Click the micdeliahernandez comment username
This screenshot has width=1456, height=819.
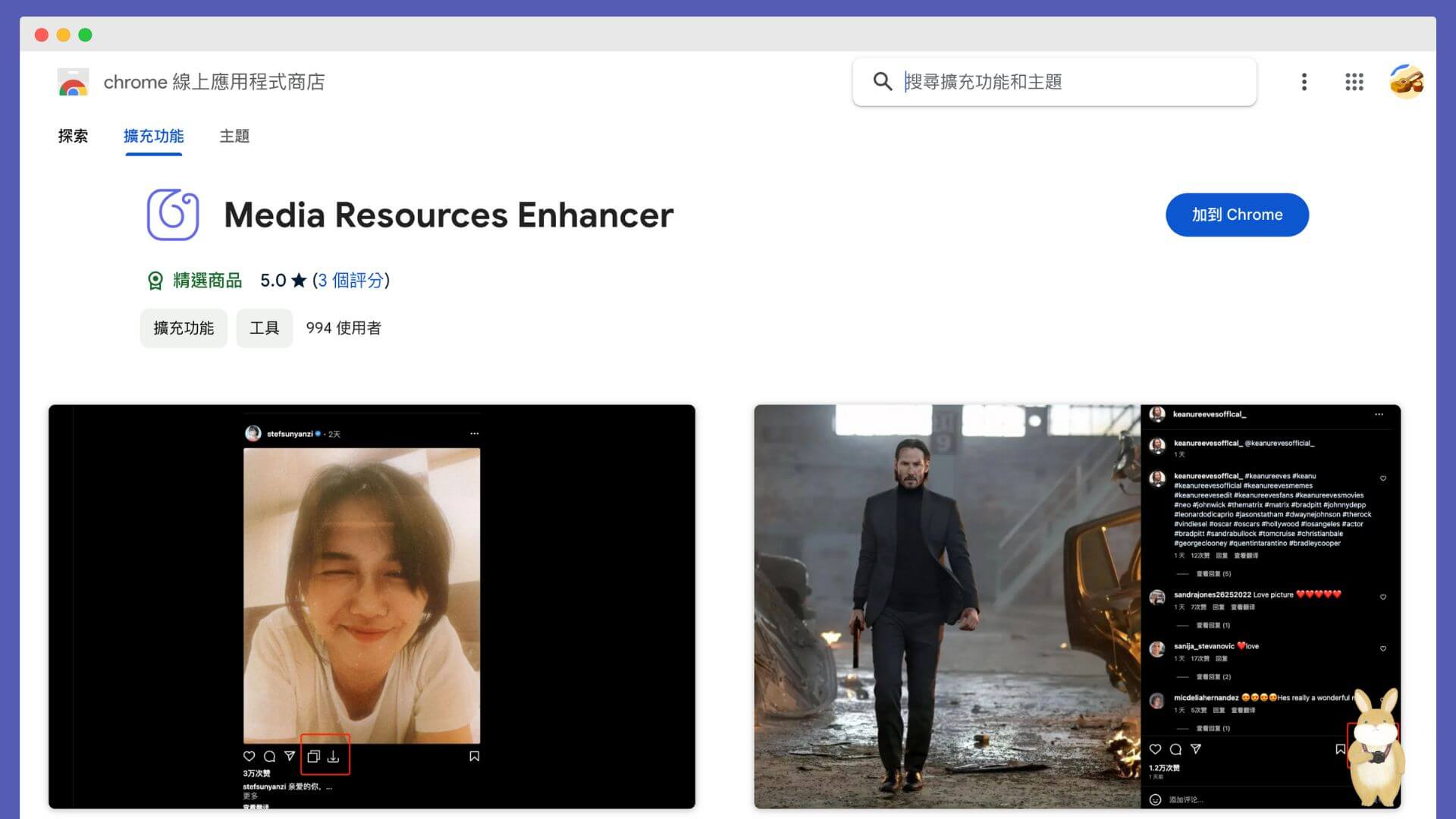tap(1206, 698)
